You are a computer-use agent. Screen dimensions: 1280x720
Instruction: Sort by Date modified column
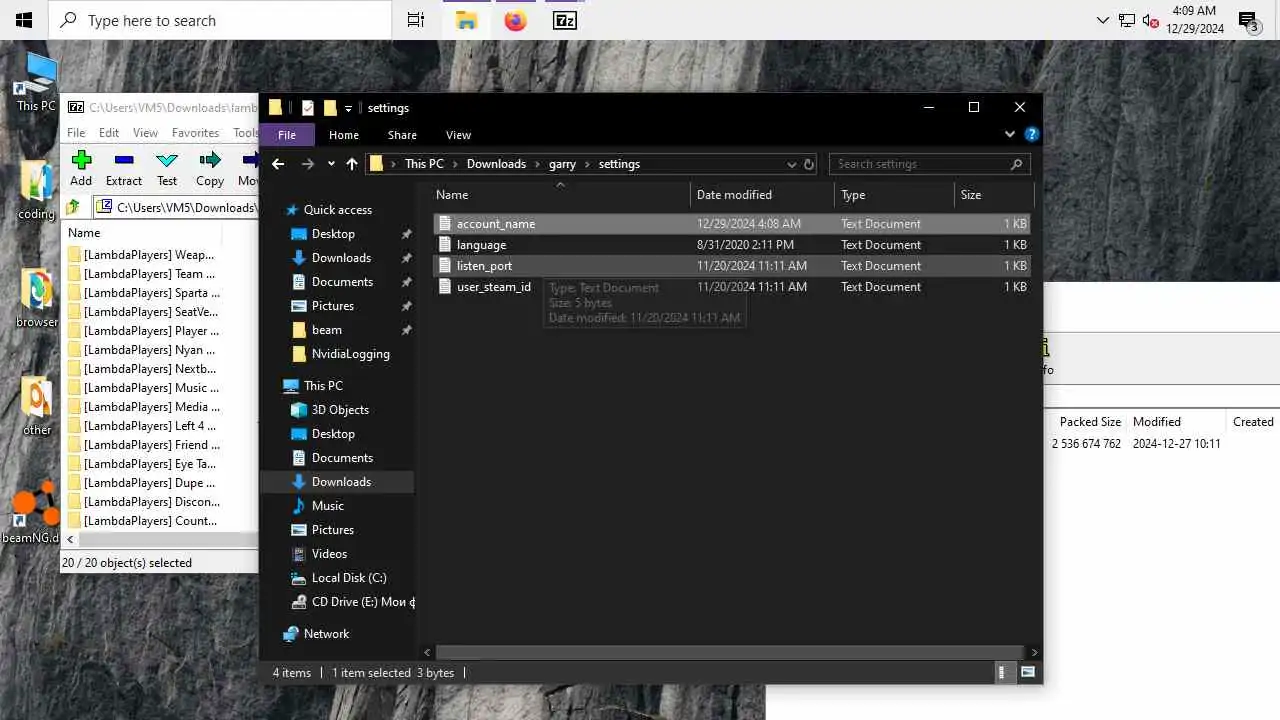(762, 195)
